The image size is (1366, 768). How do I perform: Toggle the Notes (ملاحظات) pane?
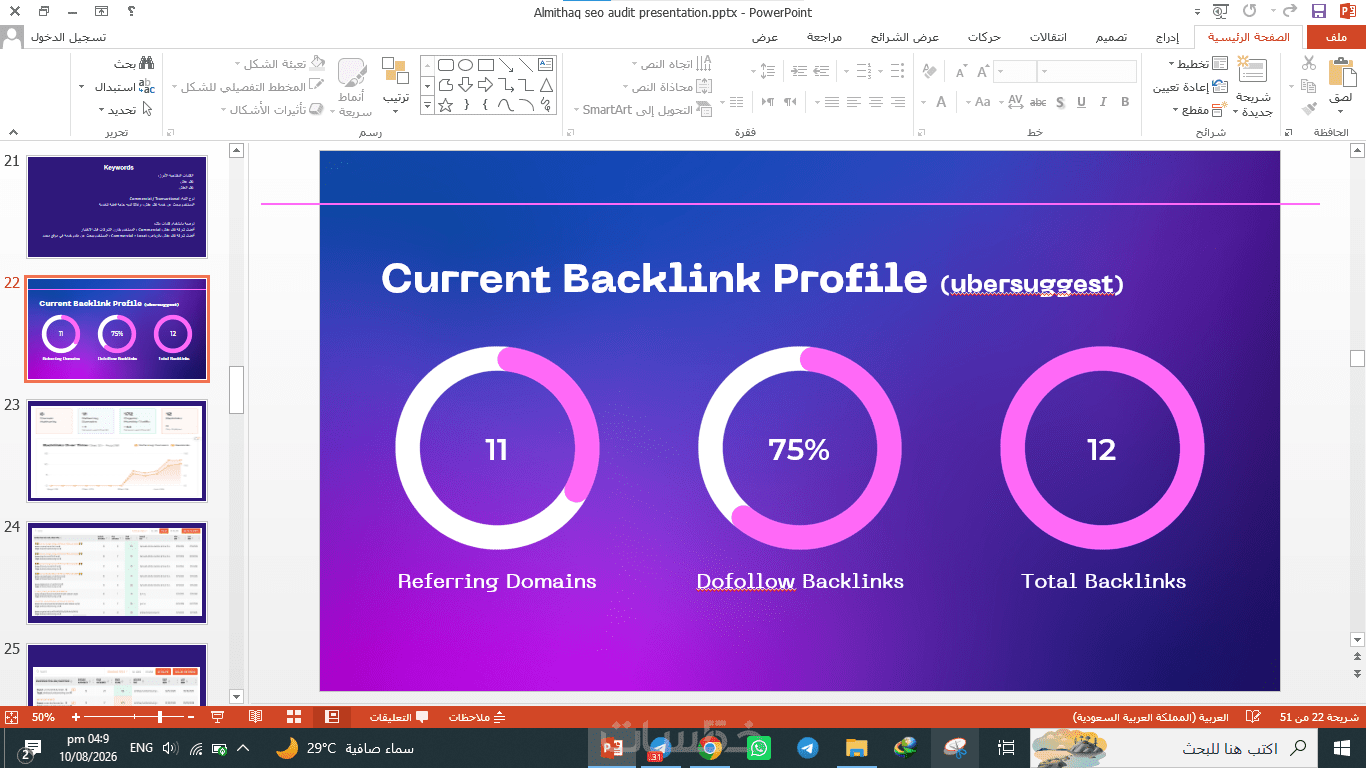pyautogui.click(x=477, y=717)
